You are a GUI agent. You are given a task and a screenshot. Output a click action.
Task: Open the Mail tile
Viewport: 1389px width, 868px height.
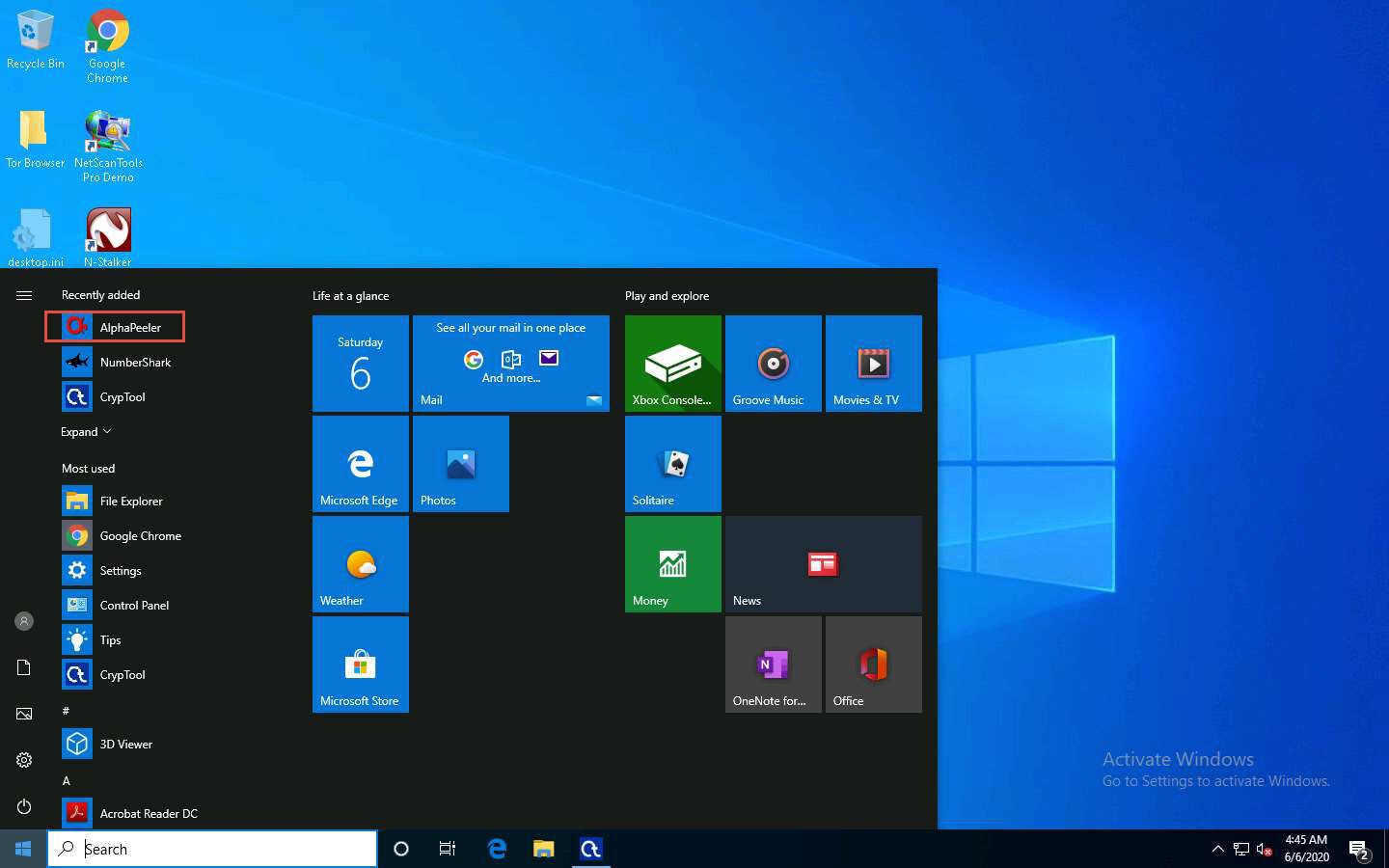pyautogui.click(x=511, y=364)
